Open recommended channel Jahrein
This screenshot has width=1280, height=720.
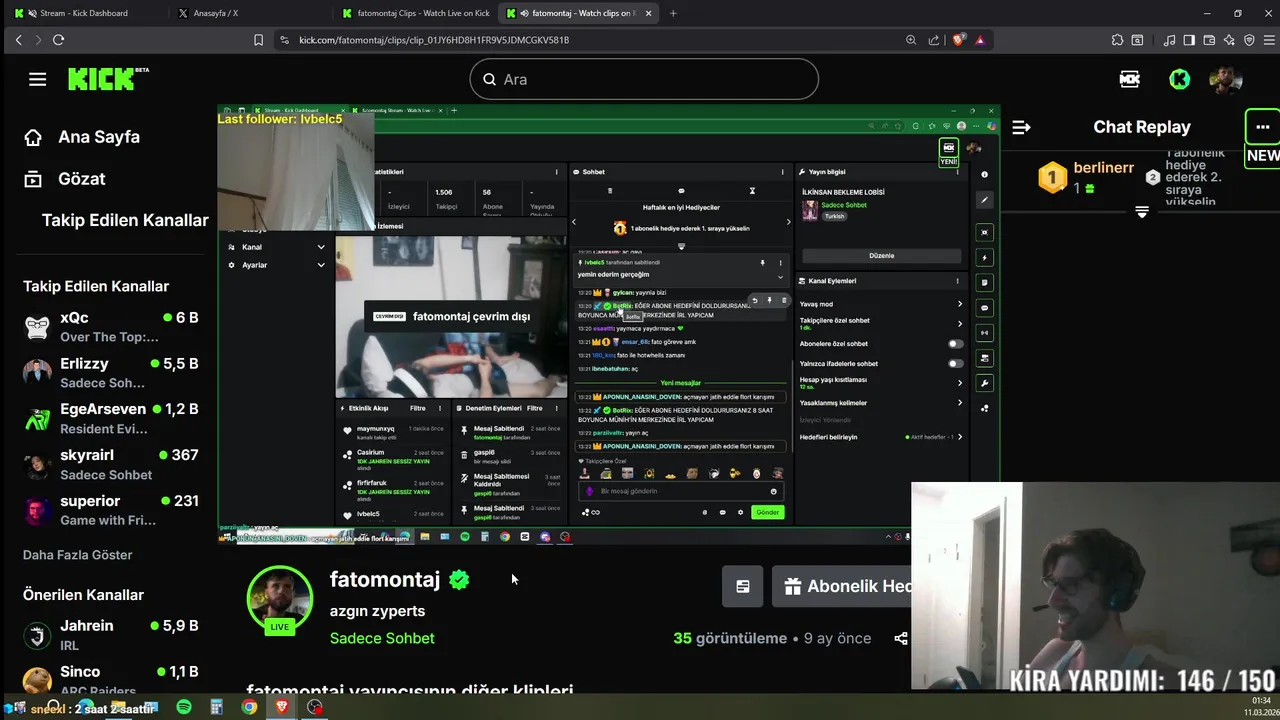(110, 635)
